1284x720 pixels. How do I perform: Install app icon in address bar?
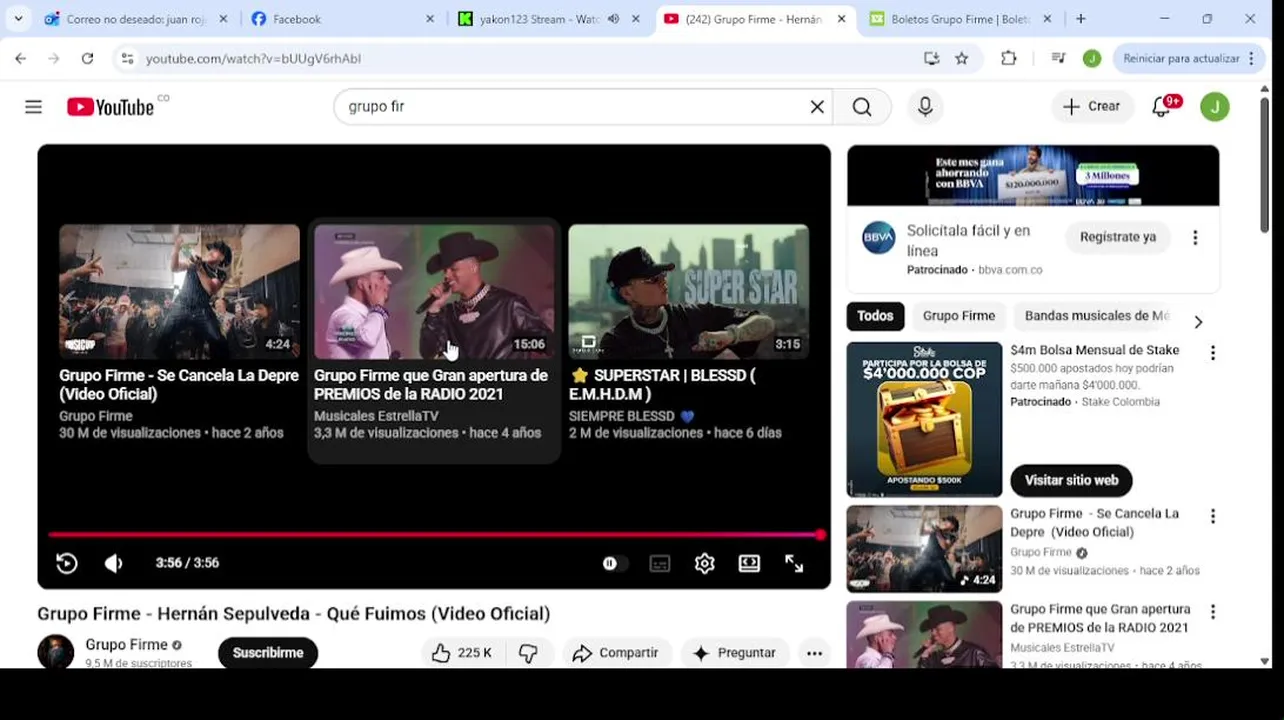(931, 58)
